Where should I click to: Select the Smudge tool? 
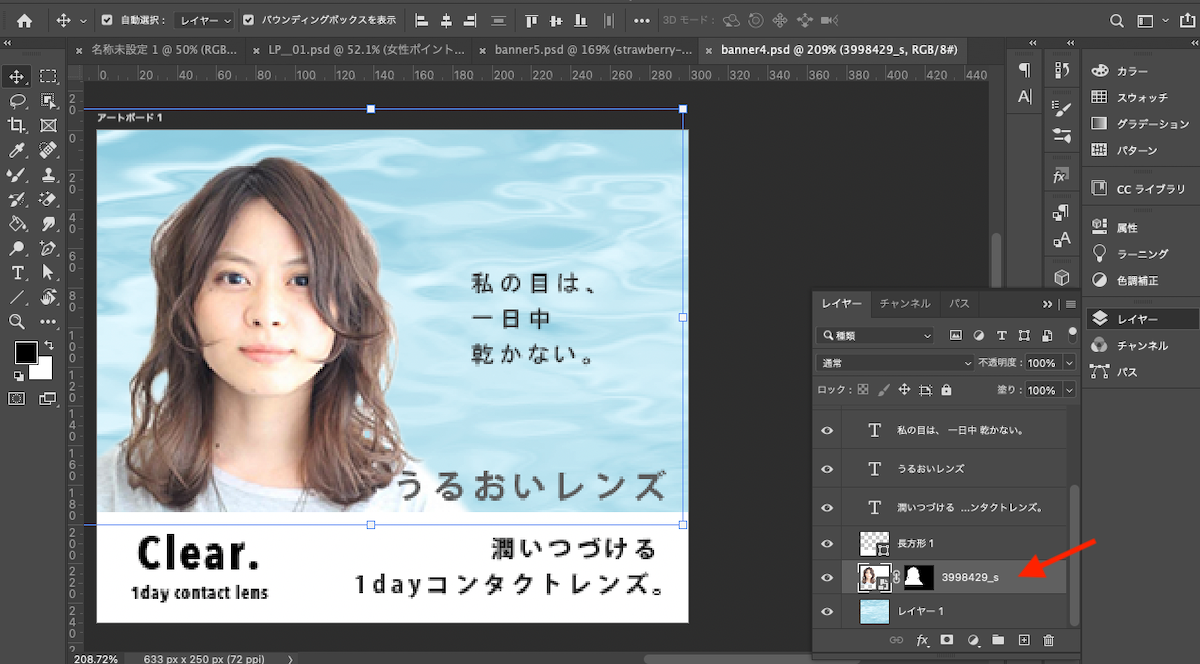point(48,223)
